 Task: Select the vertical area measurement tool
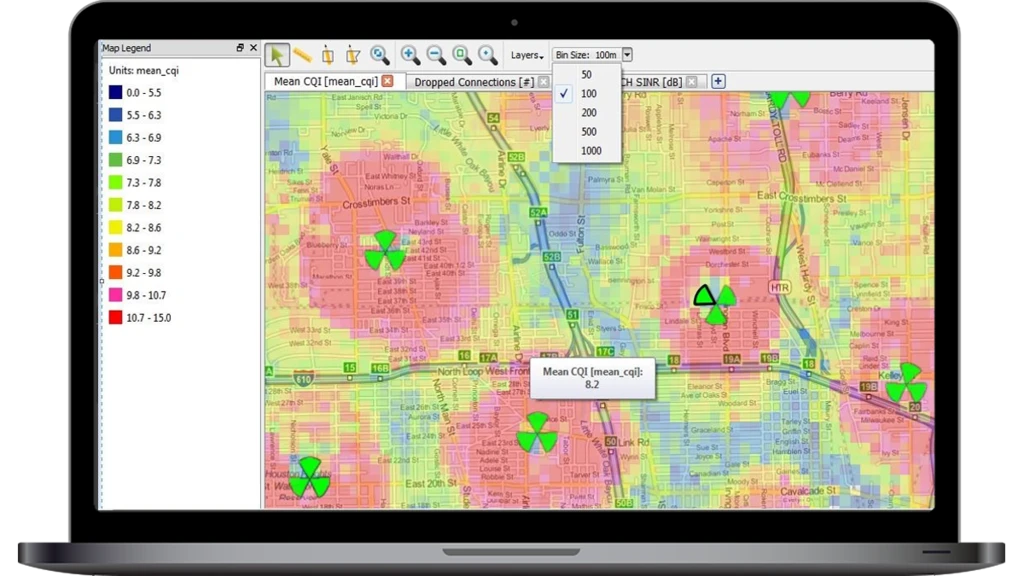coord(328,55)
